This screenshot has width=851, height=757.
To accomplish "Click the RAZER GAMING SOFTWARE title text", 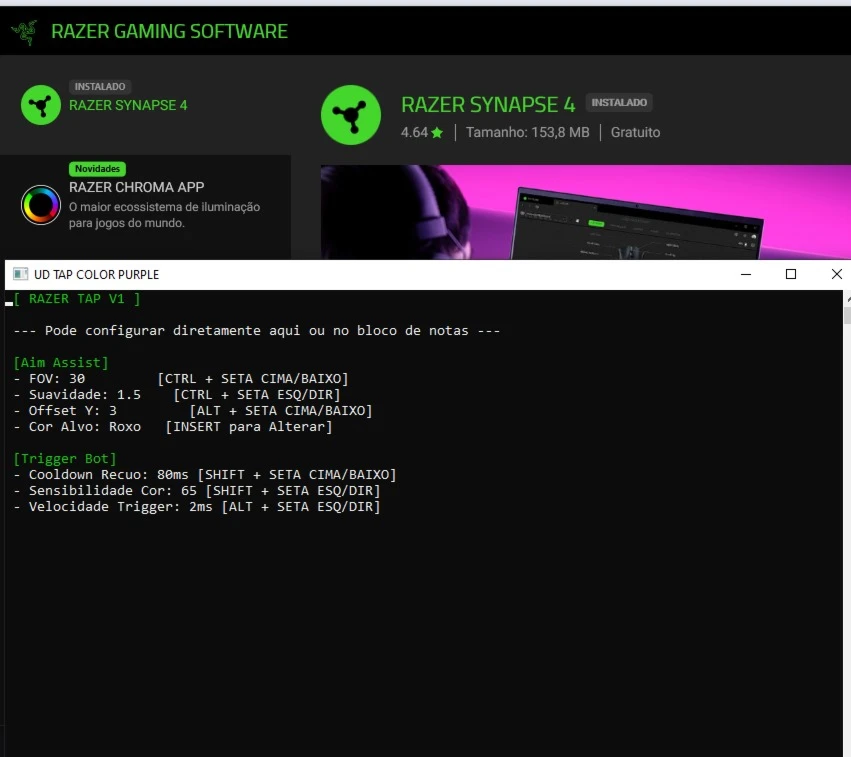I will click(x=169, y=31).
